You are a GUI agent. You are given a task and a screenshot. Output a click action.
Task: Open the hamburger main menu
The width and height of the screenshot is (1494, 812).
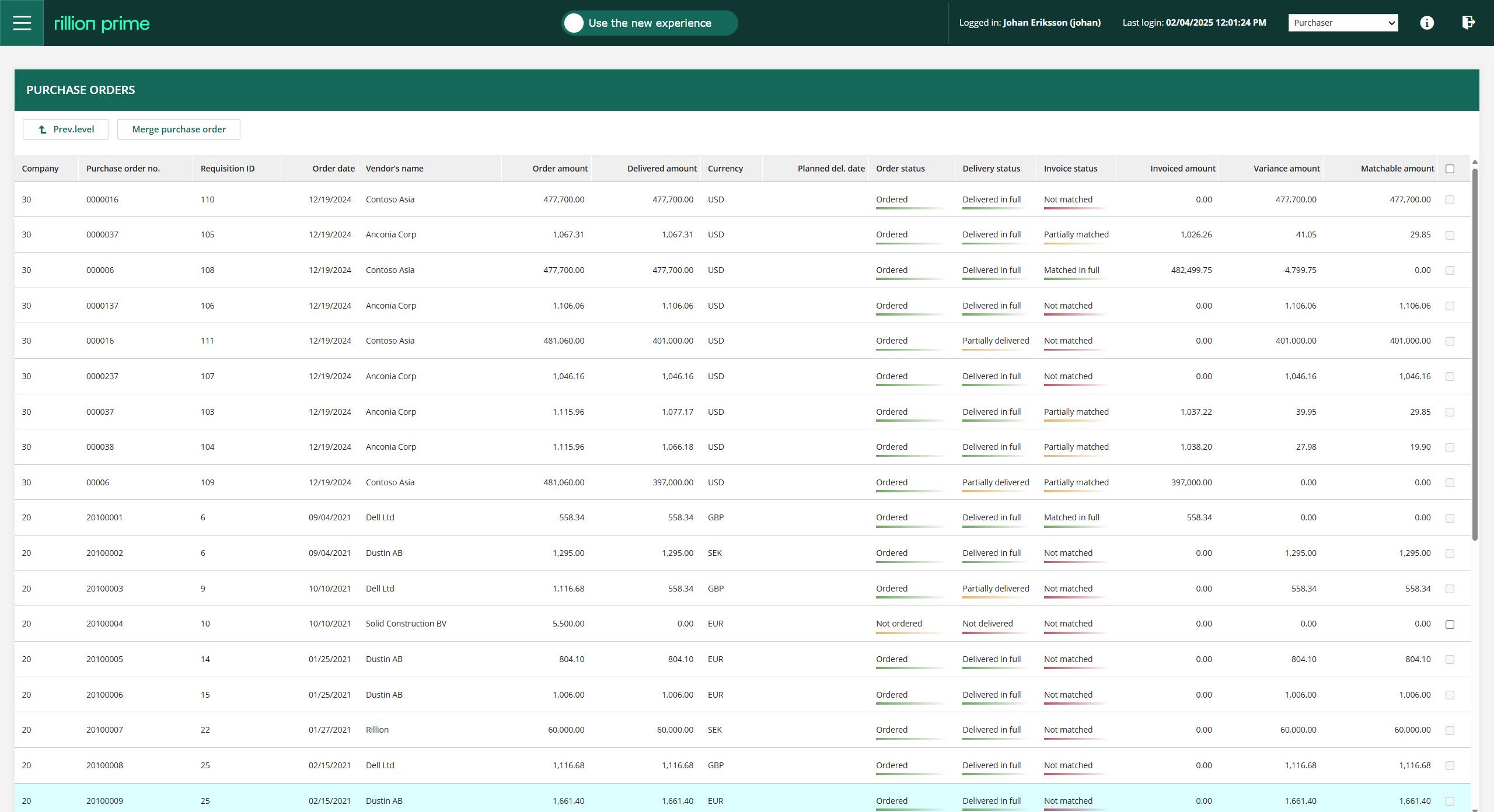pyautogui.click(x=22, y=23)
